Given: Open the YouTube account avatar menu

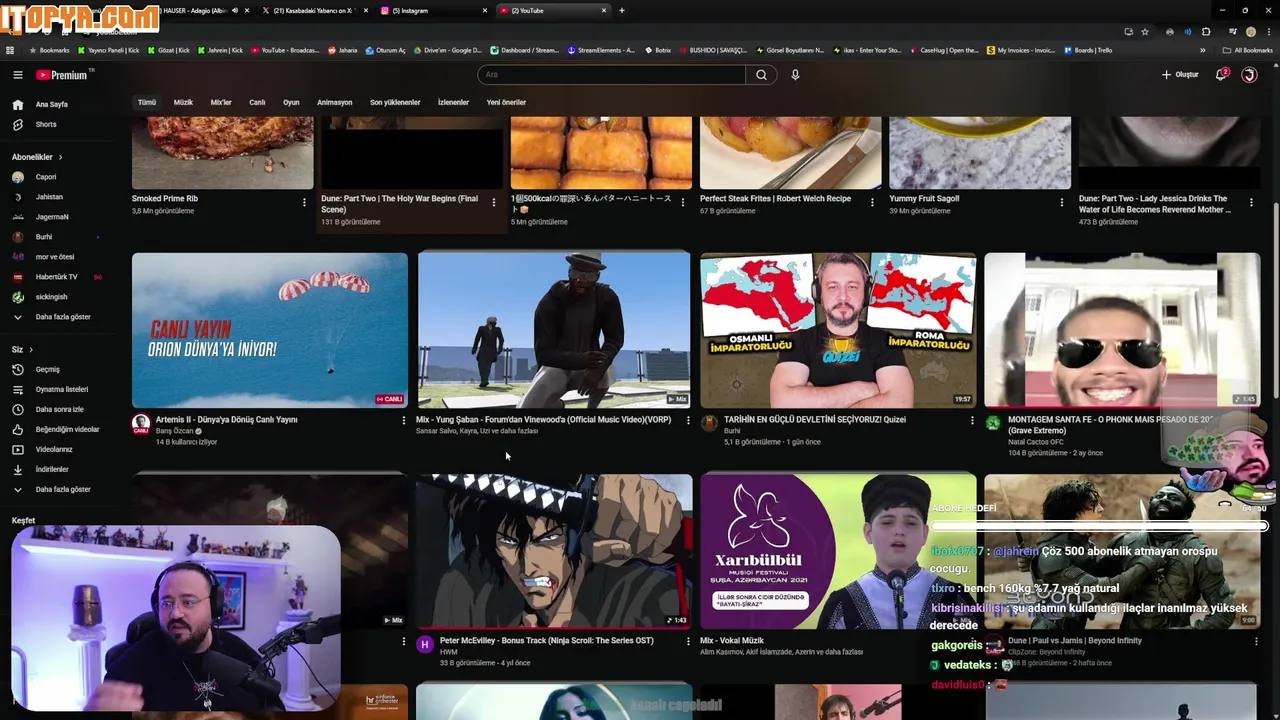Looking at the screenshot, I should 1249,75.
